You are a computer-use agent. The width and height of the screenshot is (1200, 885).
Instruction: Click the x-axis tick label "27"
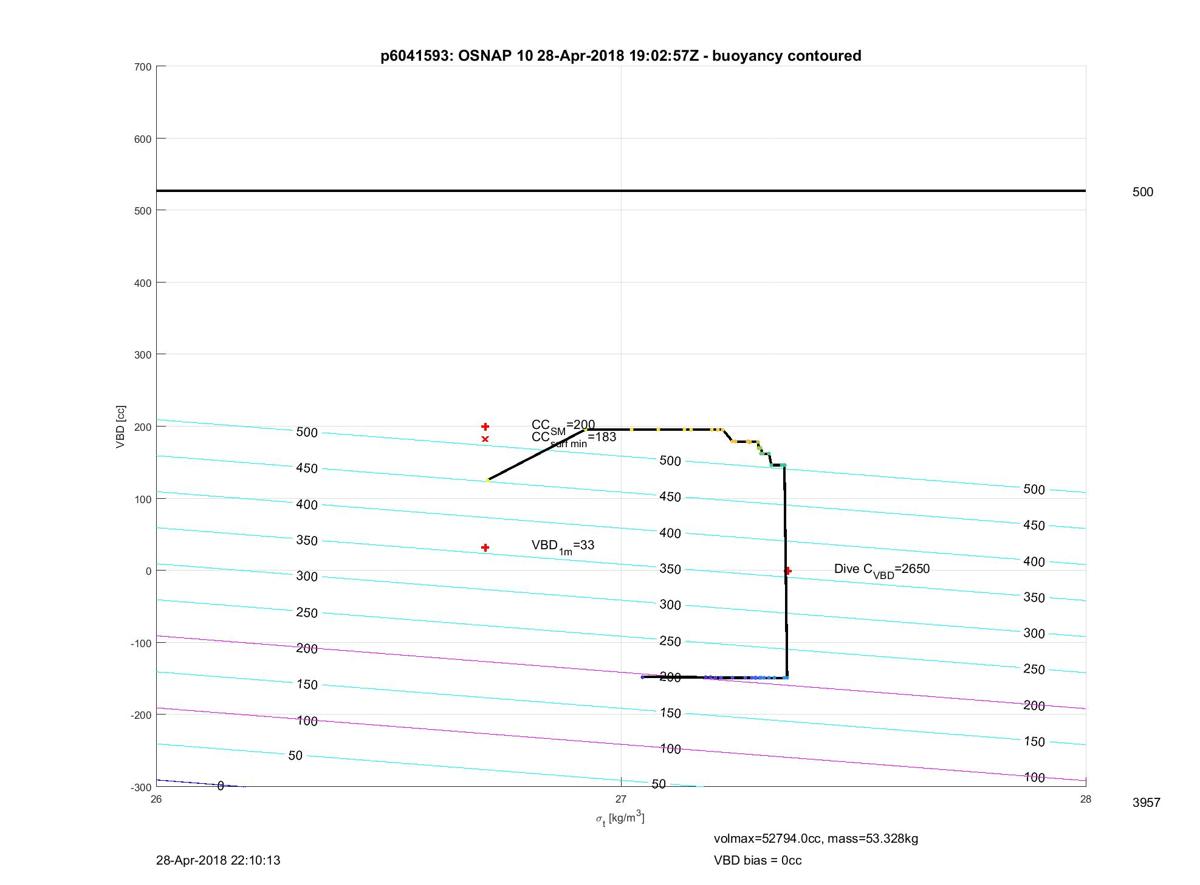621,799
